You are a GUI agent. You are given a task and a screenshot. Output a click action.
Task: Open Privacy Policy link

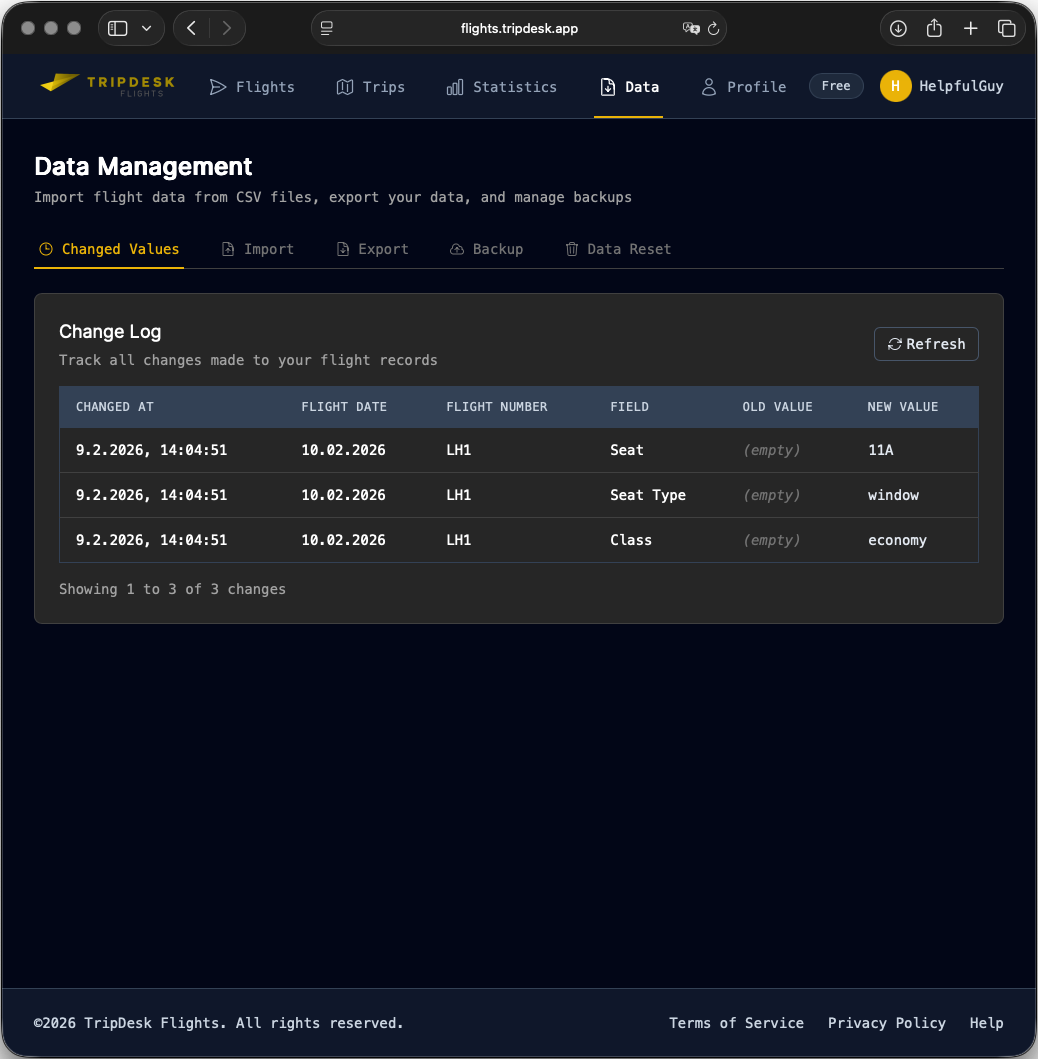pyautogui.click(x=887, y=1023)
